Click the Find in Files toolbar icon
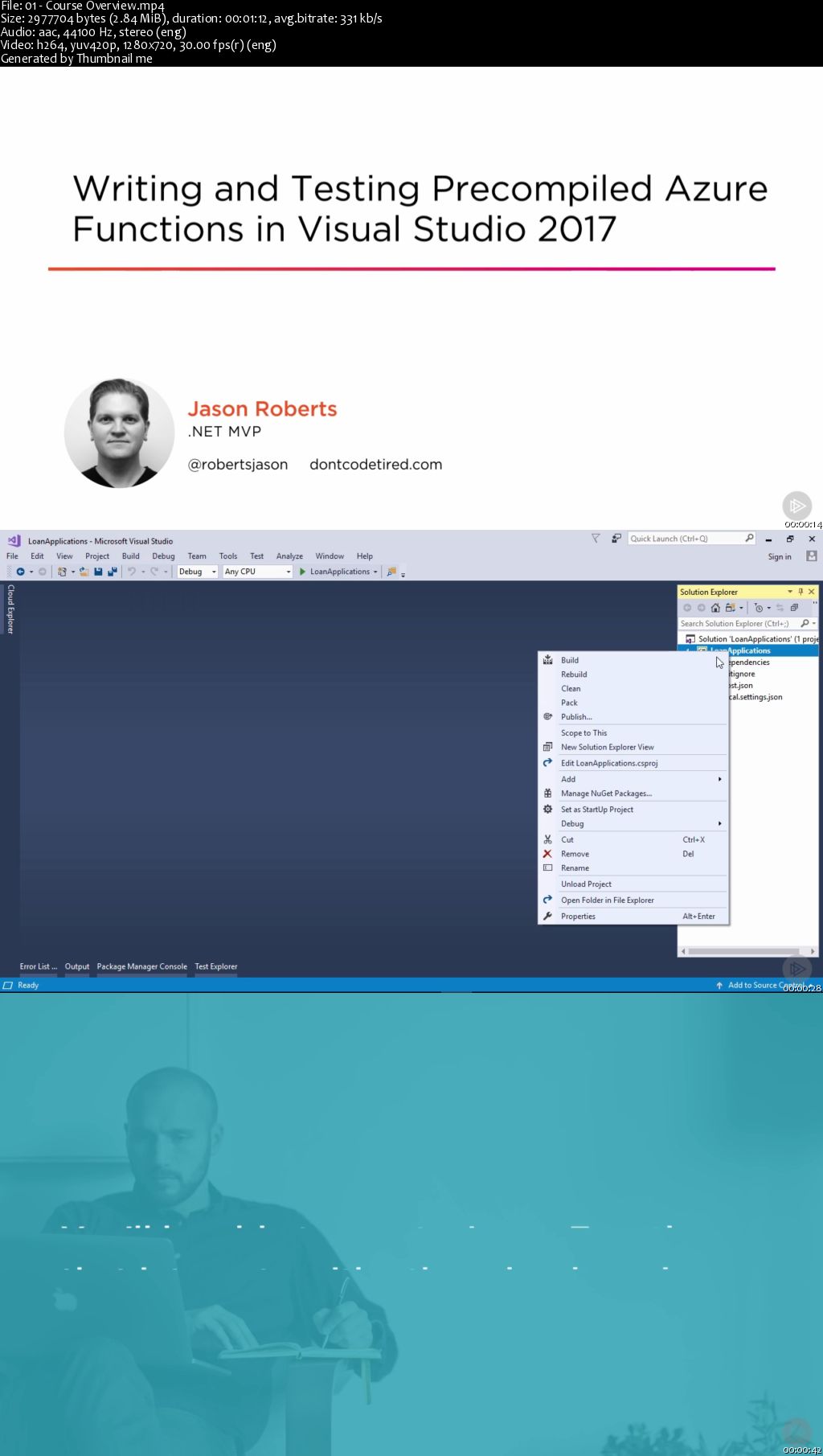This screenshot has width=823, height=1456. tap(391, 572)
